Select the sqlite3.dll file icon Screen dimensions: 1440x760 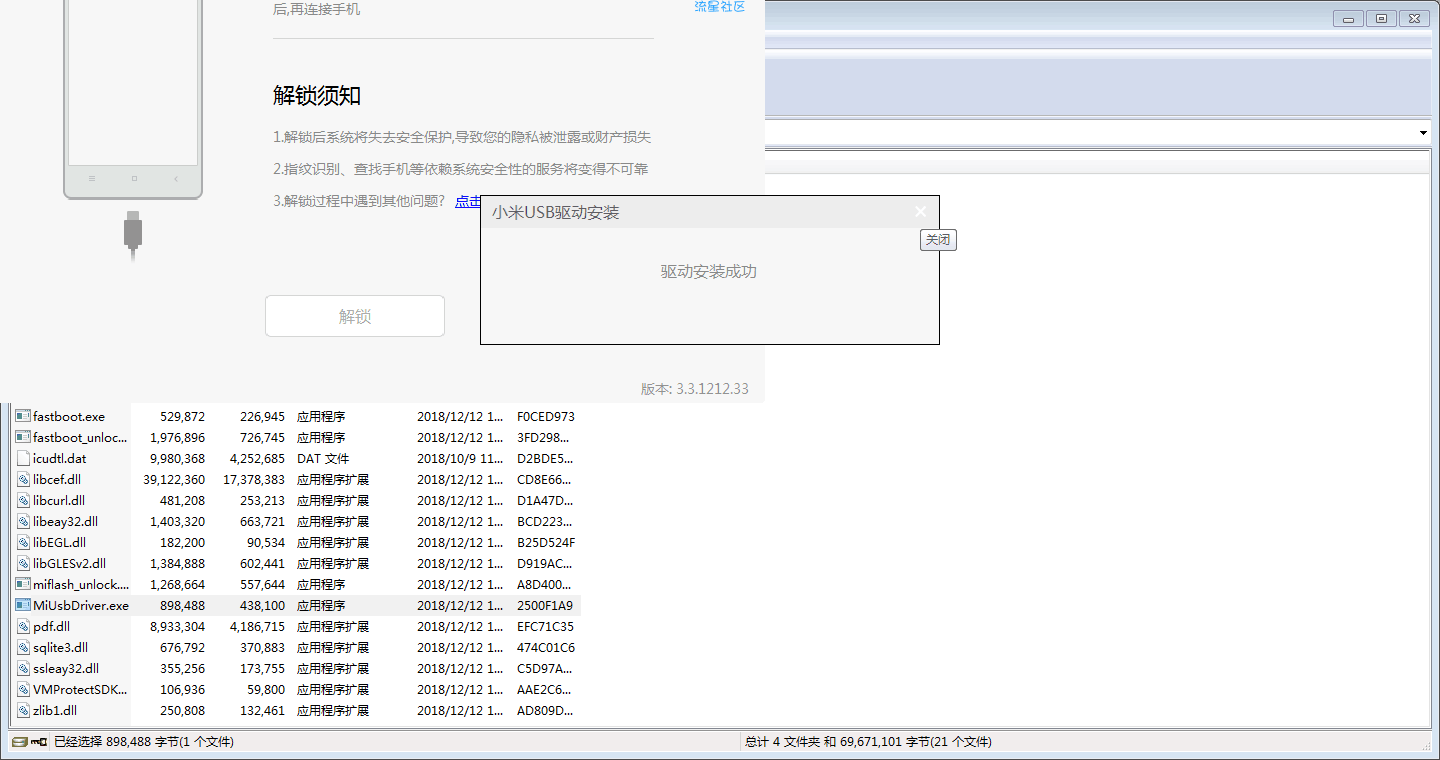[x=23, y=647]
